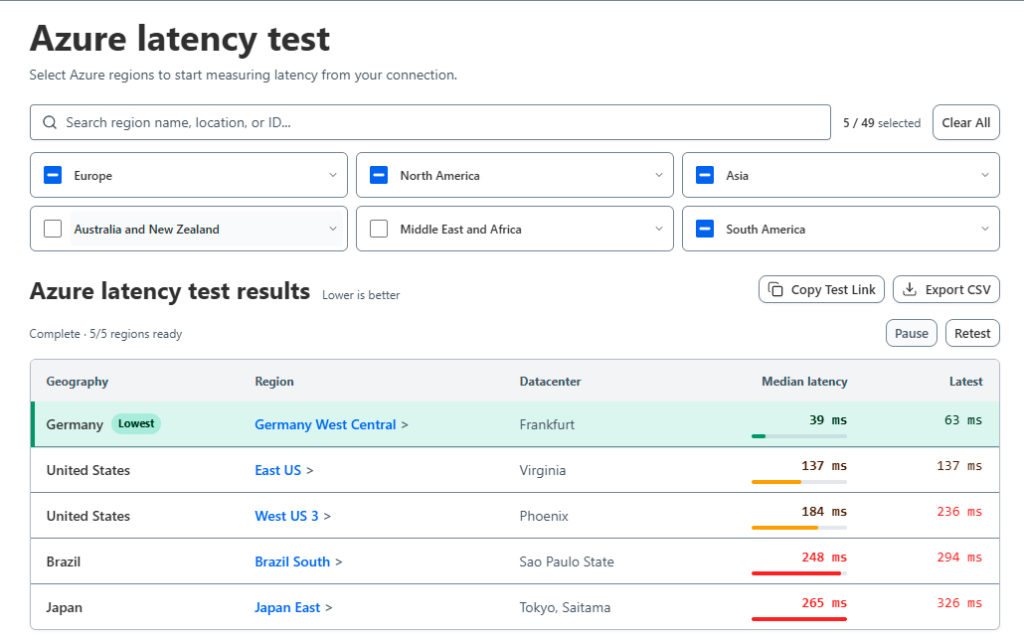Expand Australia and New Zealand dropdown arrow
This screenshot has width=1024, height=640.
point(332,229)
